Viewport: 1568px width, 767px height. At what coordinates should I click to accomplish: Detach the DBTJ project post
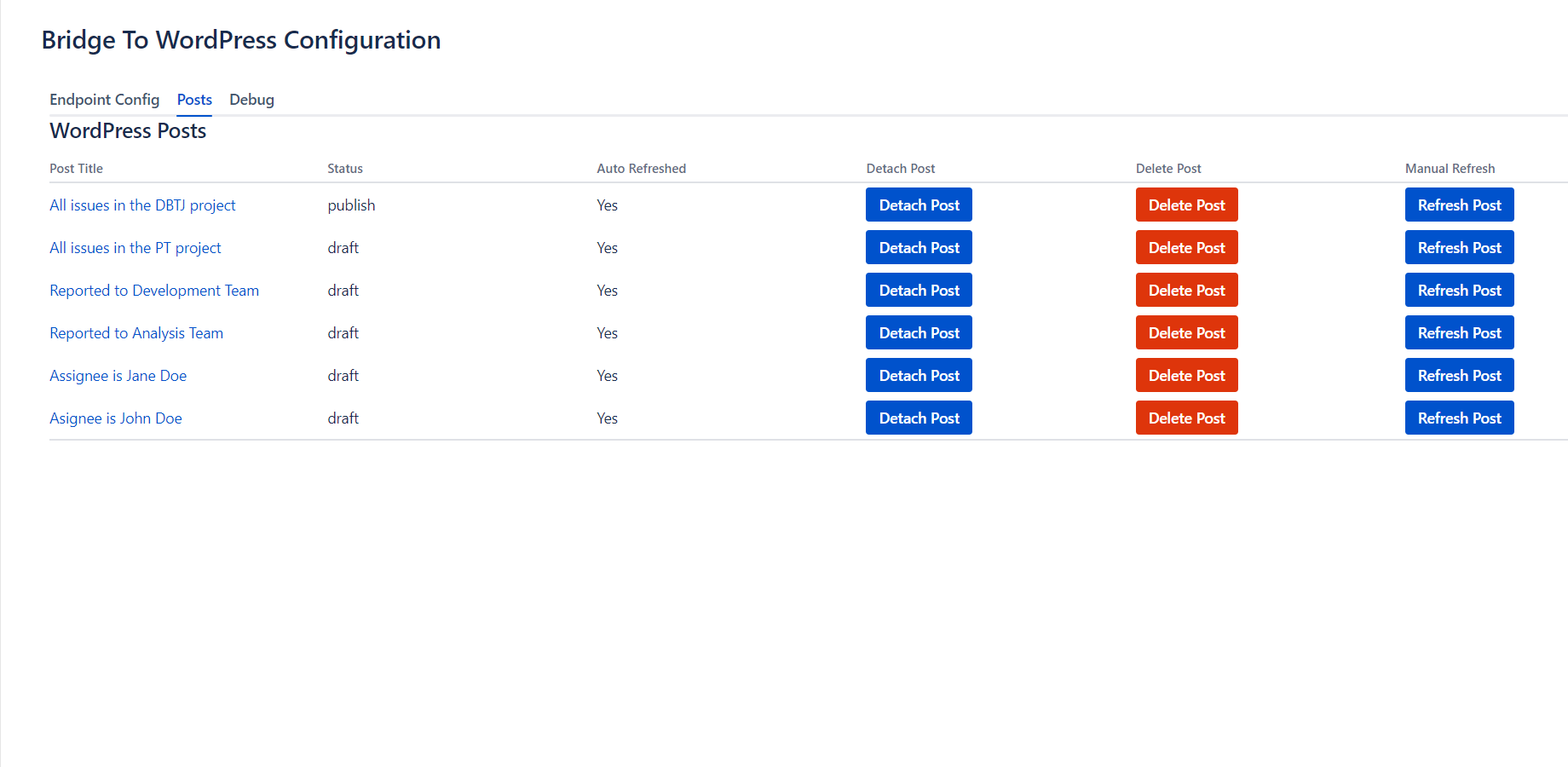coord(919,205)
